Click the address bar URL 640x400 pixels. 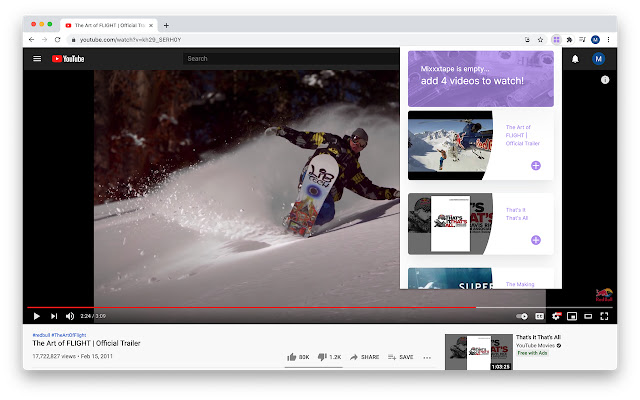point(130,40)
